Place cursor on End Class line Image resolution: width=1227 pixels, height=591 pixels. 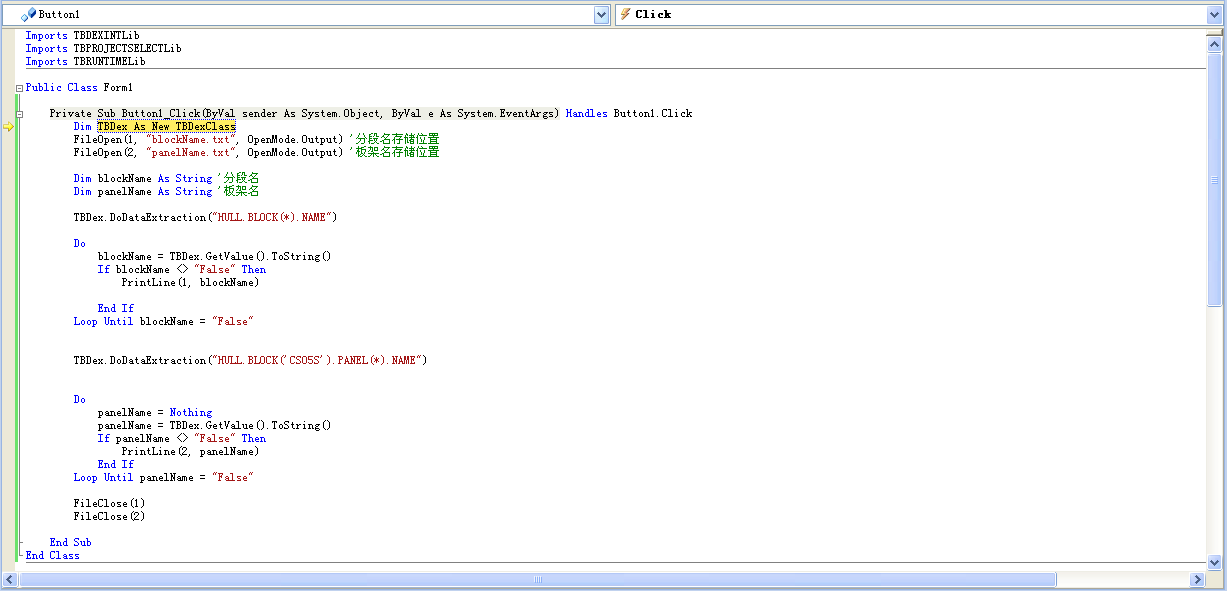tap(52, 556)
